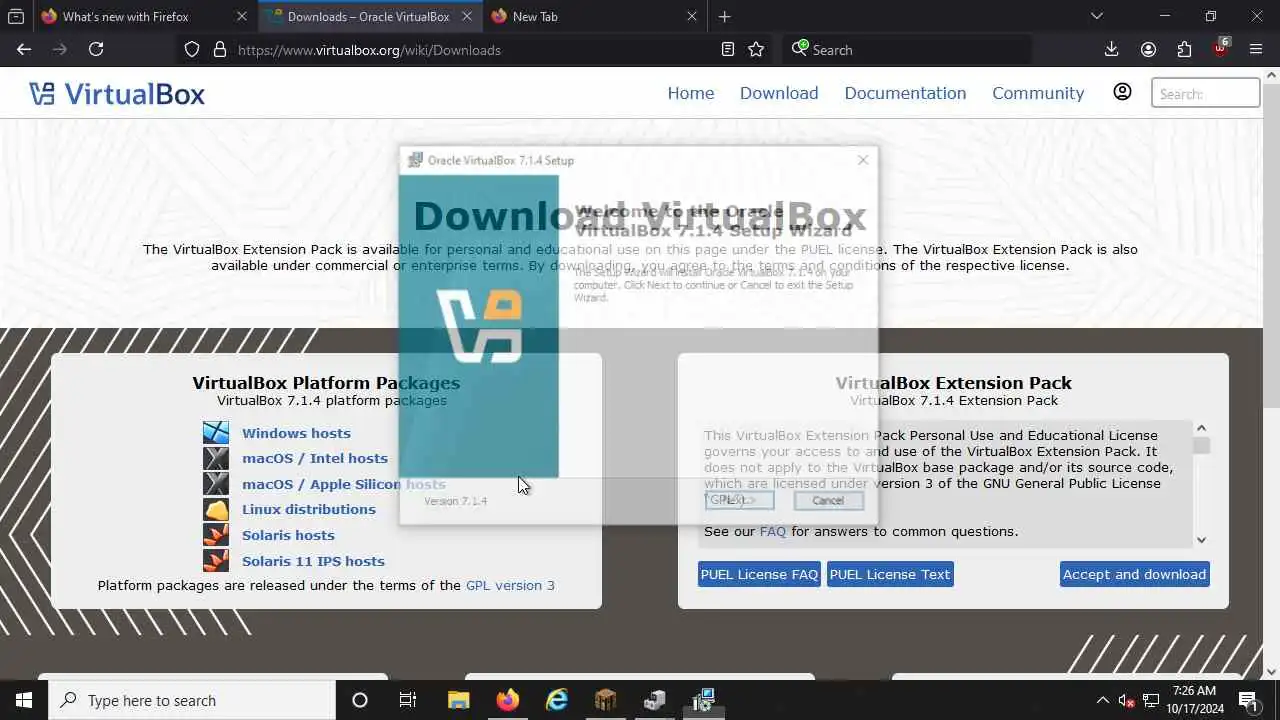Click license text scroll up arrow
The image size is (1280, 720).
point(1201,428)
